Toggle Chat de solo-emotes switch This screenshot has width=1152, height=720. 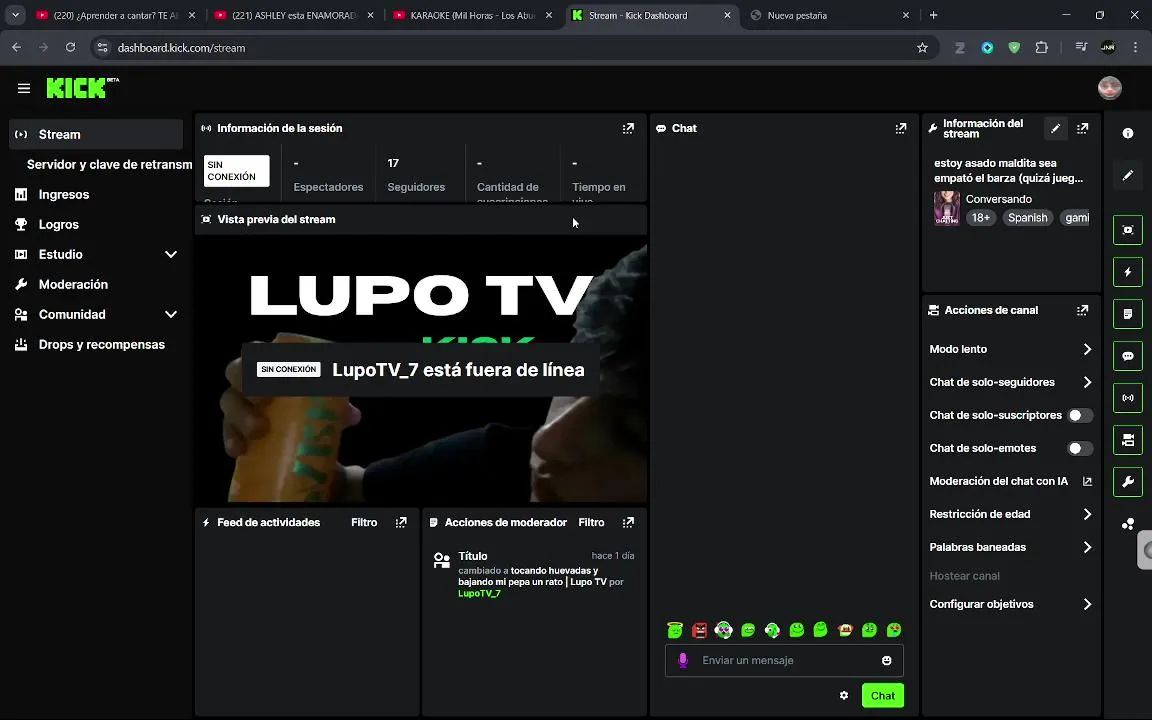tap(1079, 448)
